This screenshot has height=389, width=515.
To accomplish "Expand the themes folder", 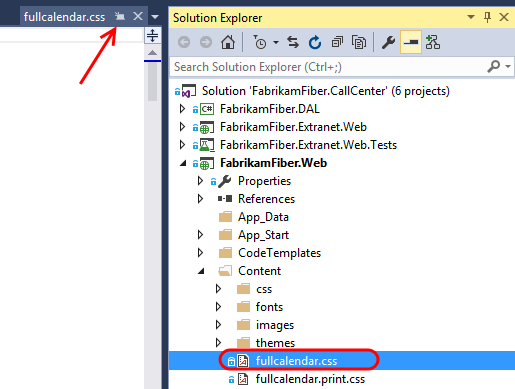I will [218, 343].
